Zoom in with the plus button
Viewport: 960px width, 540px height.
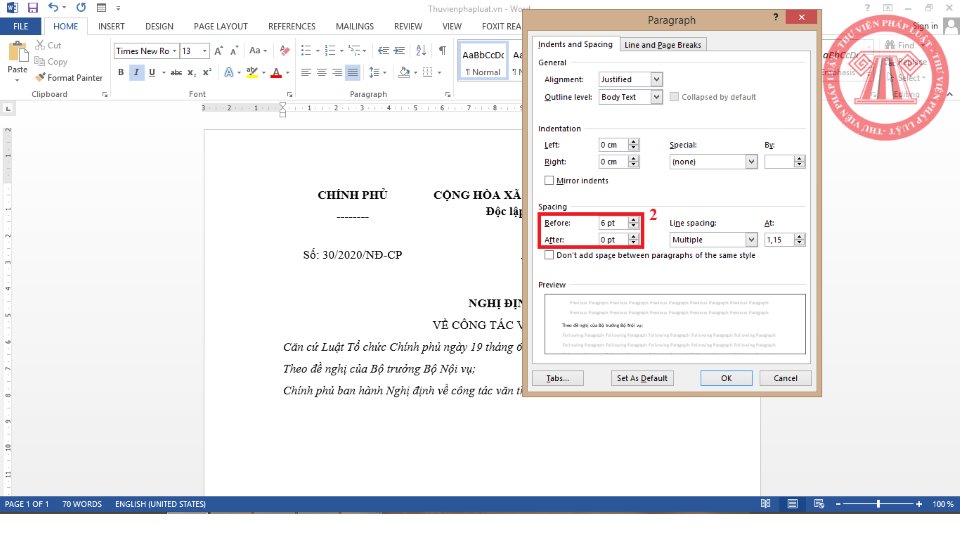[x=919, y=504]
